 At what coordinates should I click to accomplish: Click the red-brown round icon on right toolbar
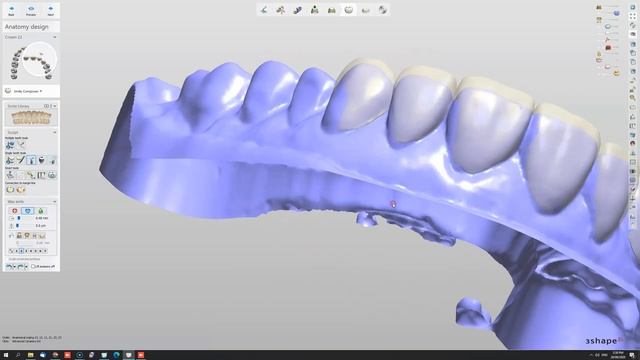tap(633, 143)
